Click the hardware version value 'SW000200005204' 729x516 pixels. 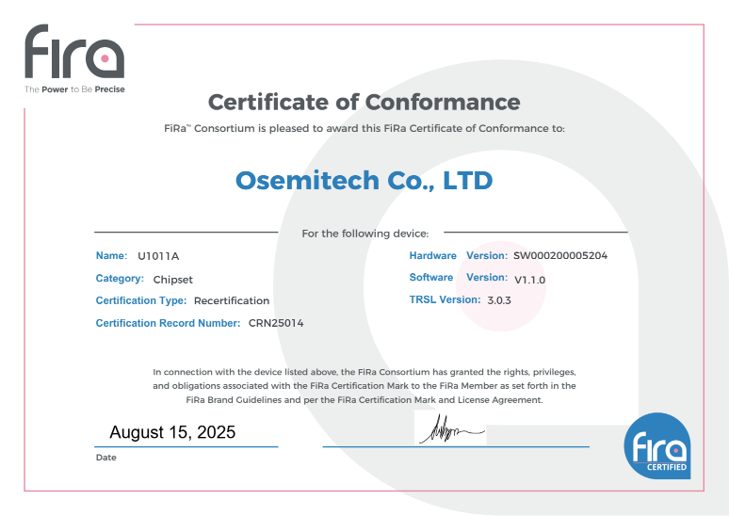pos(560,256)
